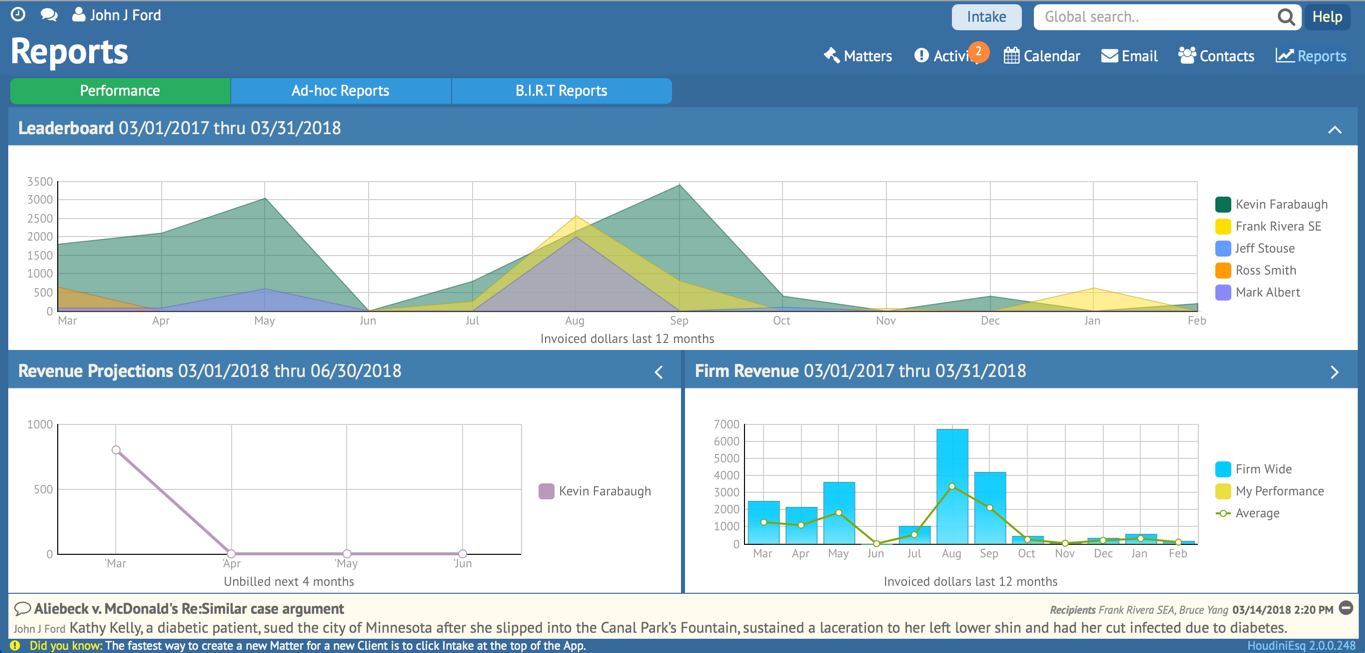Click the Firm Revenue right chevron
The image size is (1365, 653).
(1335, 372)
